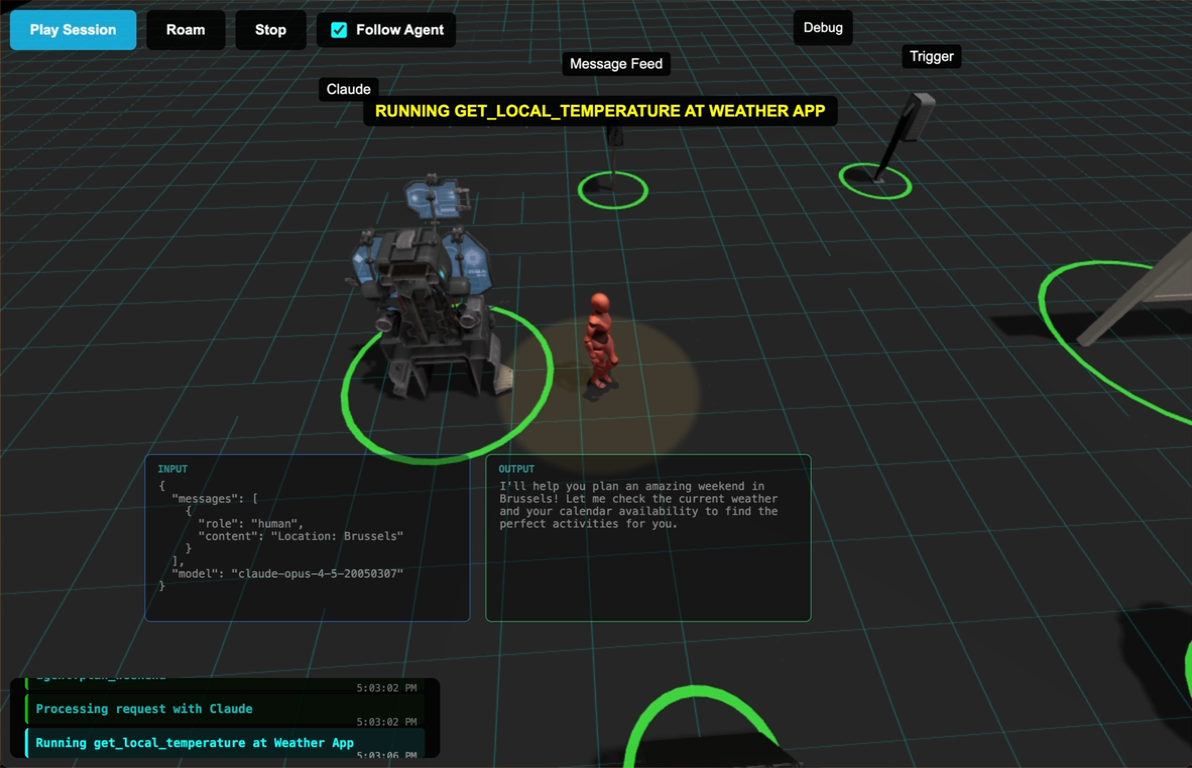Image resolution: width=1192 pixels, height=768 pixels.
Task: Click inside the OUTPUT text panel
Action: (648, 538)
